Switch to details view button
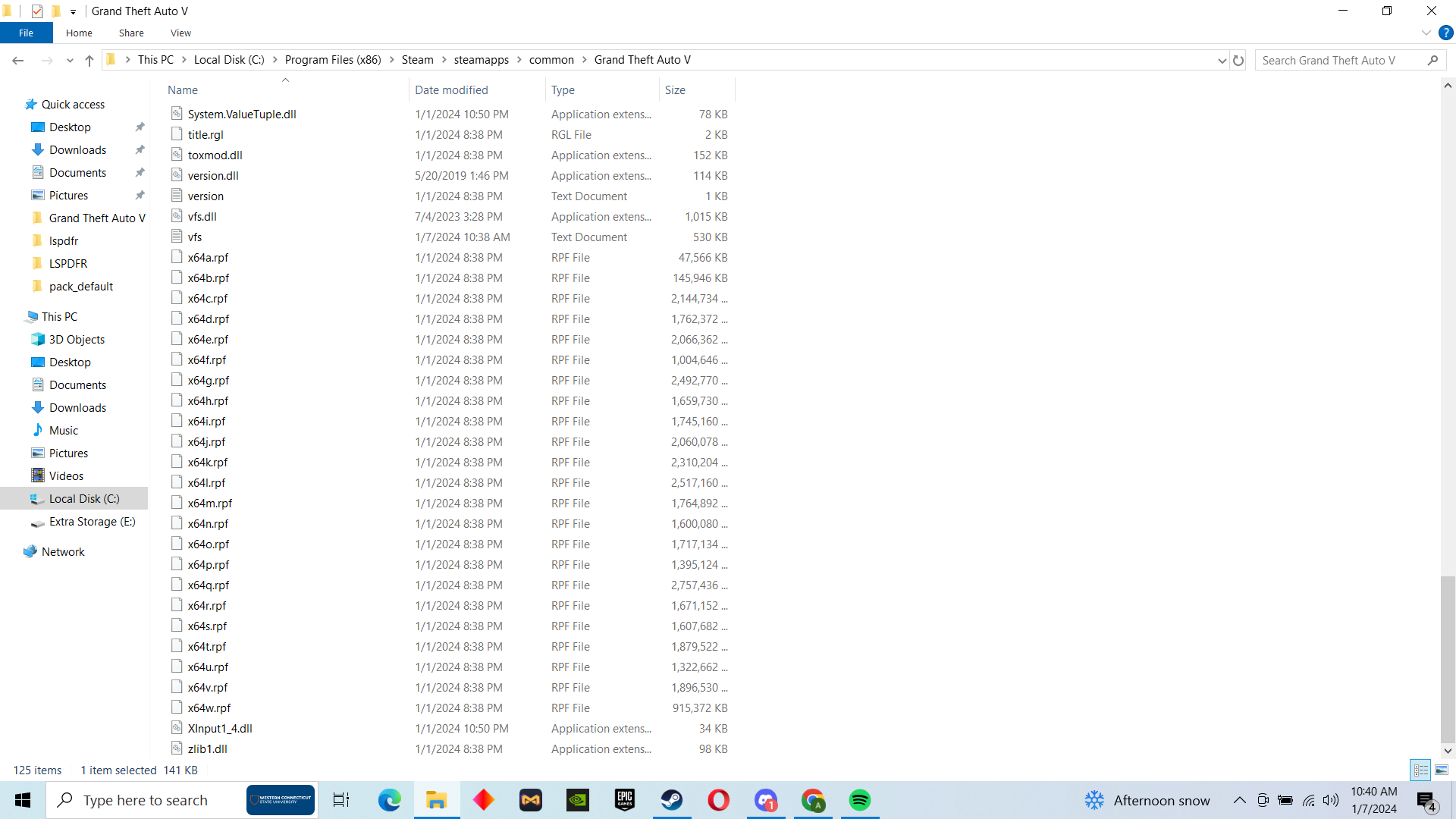This screenshot has width=1456, height=819. tap(1420, 770)
